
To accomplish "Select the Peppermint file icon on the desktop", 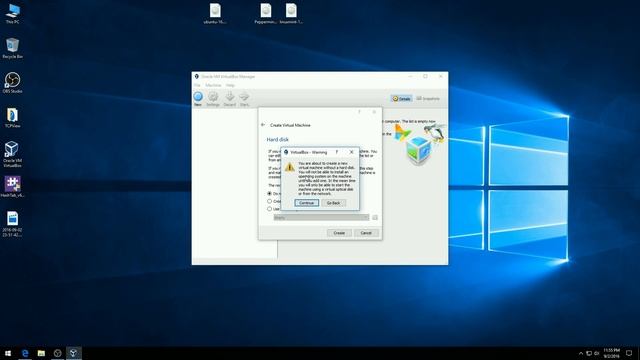I will [266, 13].
